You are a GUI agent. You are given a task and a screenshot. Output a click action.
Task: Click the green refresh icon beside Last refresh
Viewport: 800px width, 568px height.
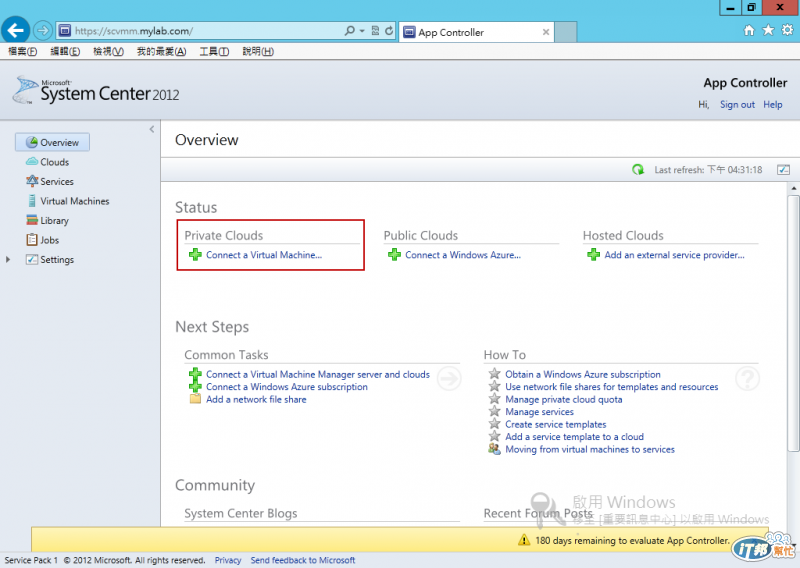coord(638,169)
